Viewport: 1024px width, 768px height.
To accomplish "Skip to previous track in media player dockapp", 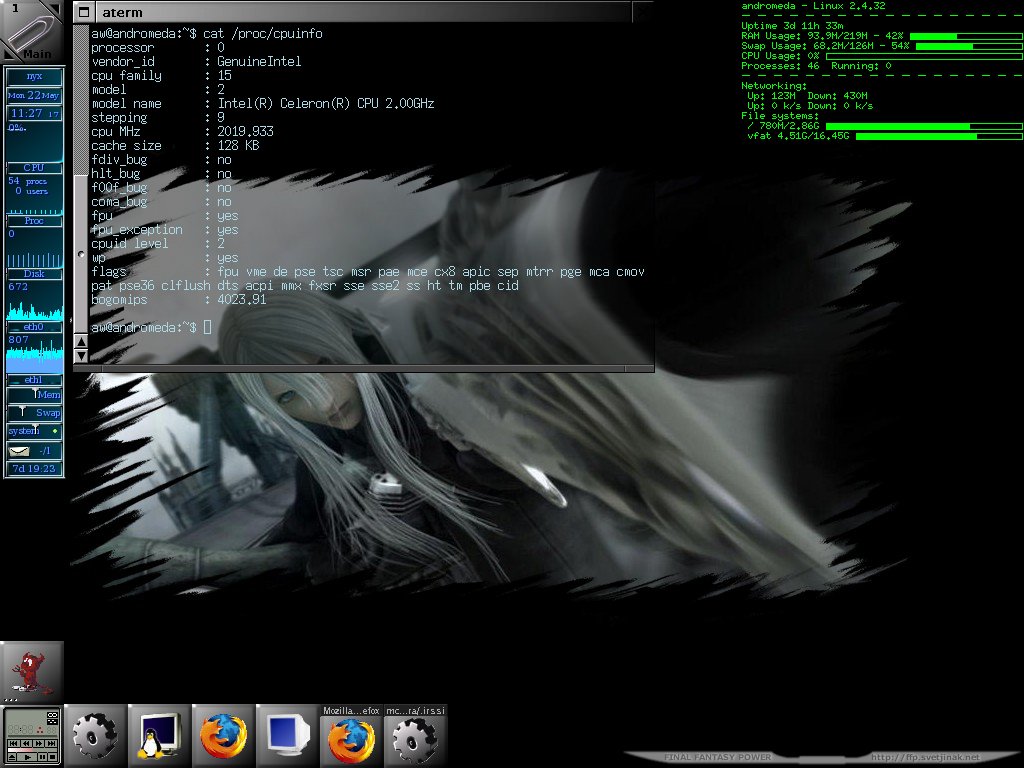I will (14, 743).
